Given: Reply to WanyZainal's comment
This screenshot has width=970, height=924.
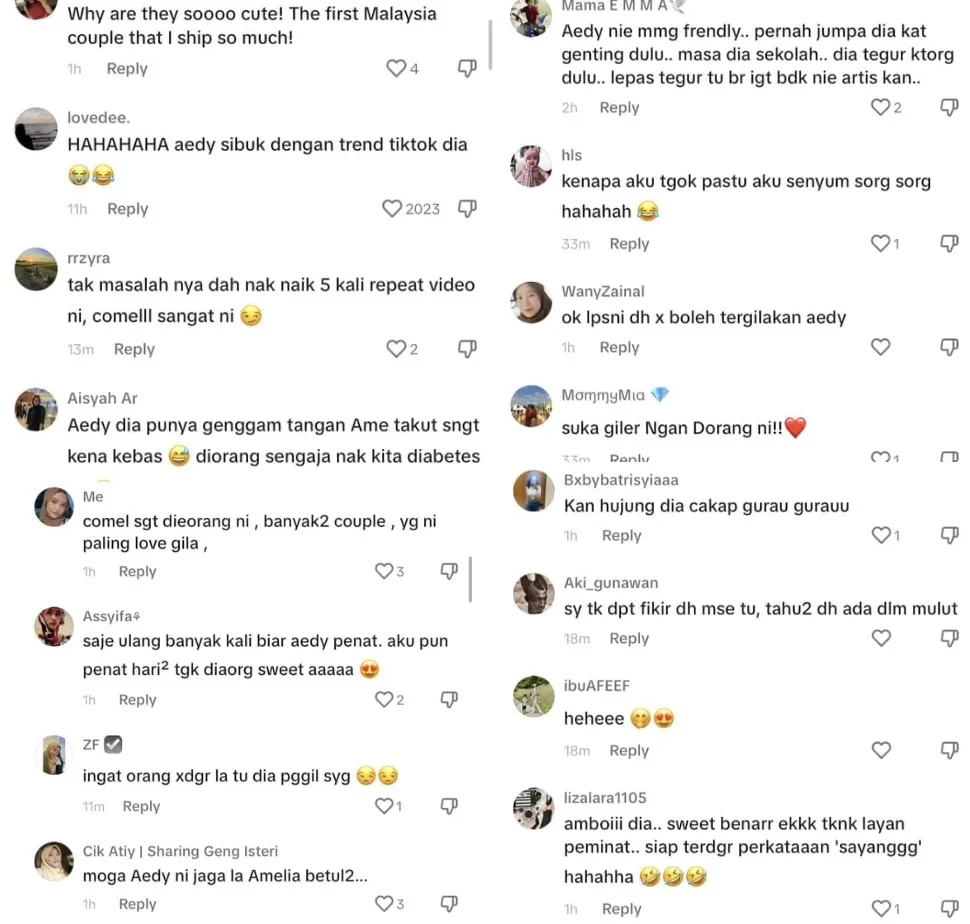Looking at the screenshot, I should (619, 348).
